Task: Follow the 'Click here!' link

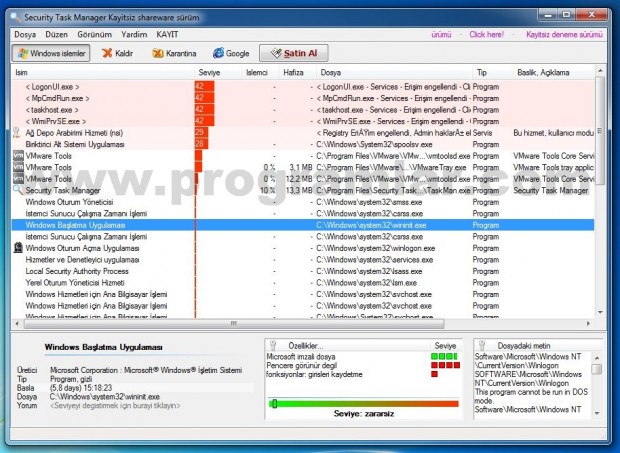Action: pyautogui.click(x=486, y=34)
